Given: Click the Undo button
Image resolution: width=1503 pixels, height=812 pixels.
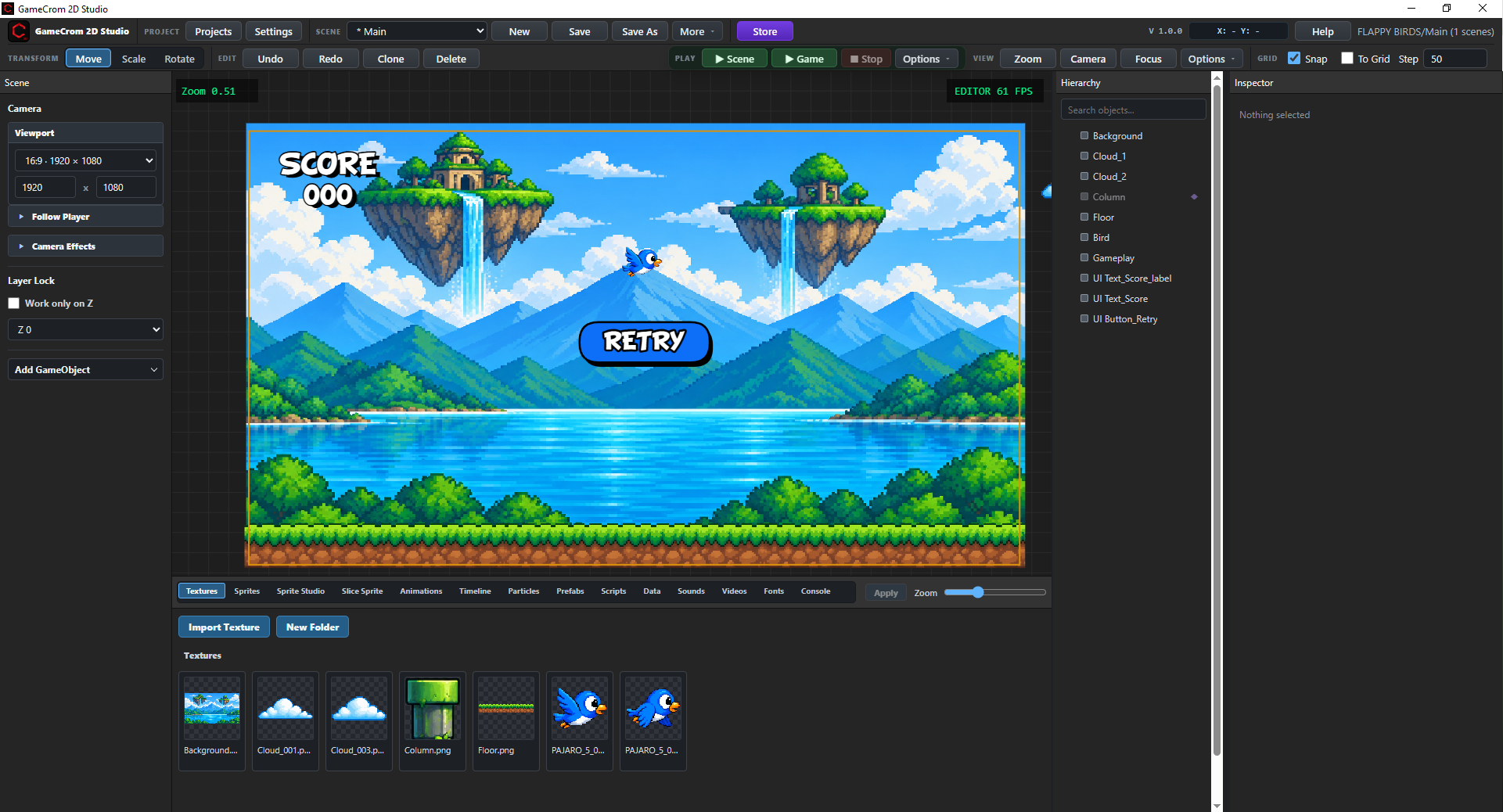Looking at the screenshot, I should (270, 59).
